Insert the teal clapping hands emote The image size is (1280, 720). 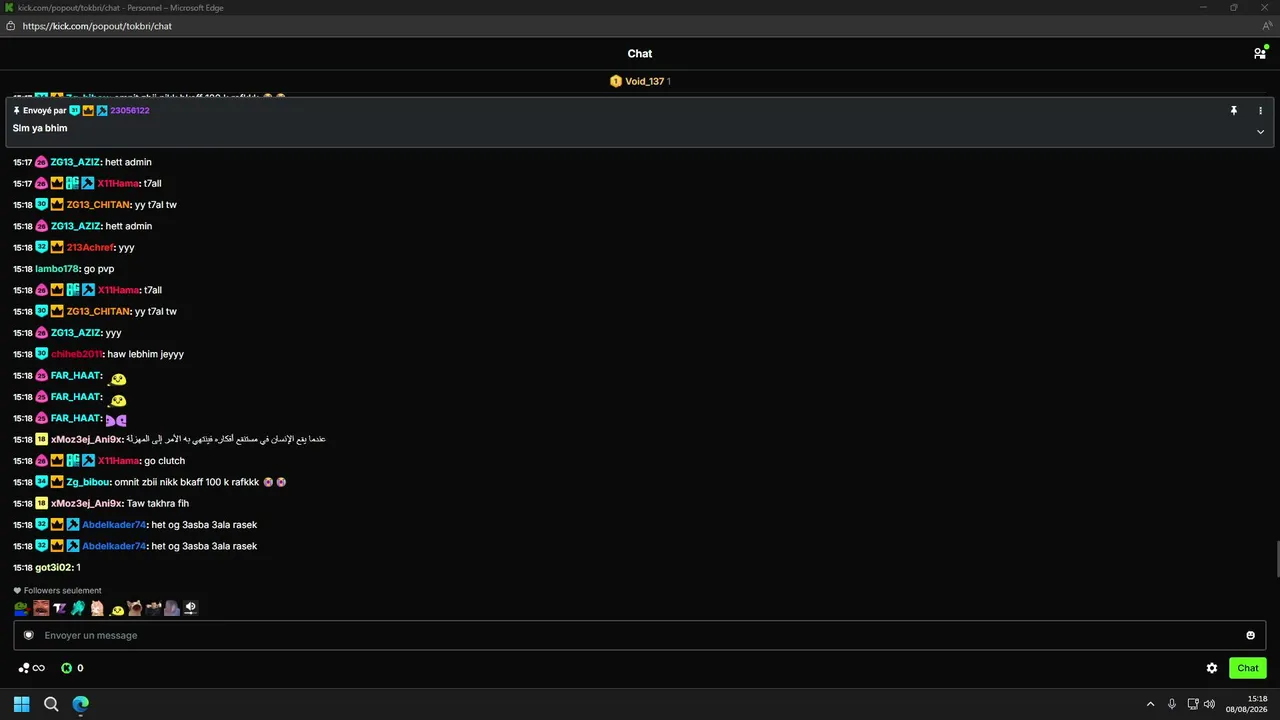click(78, 608)
